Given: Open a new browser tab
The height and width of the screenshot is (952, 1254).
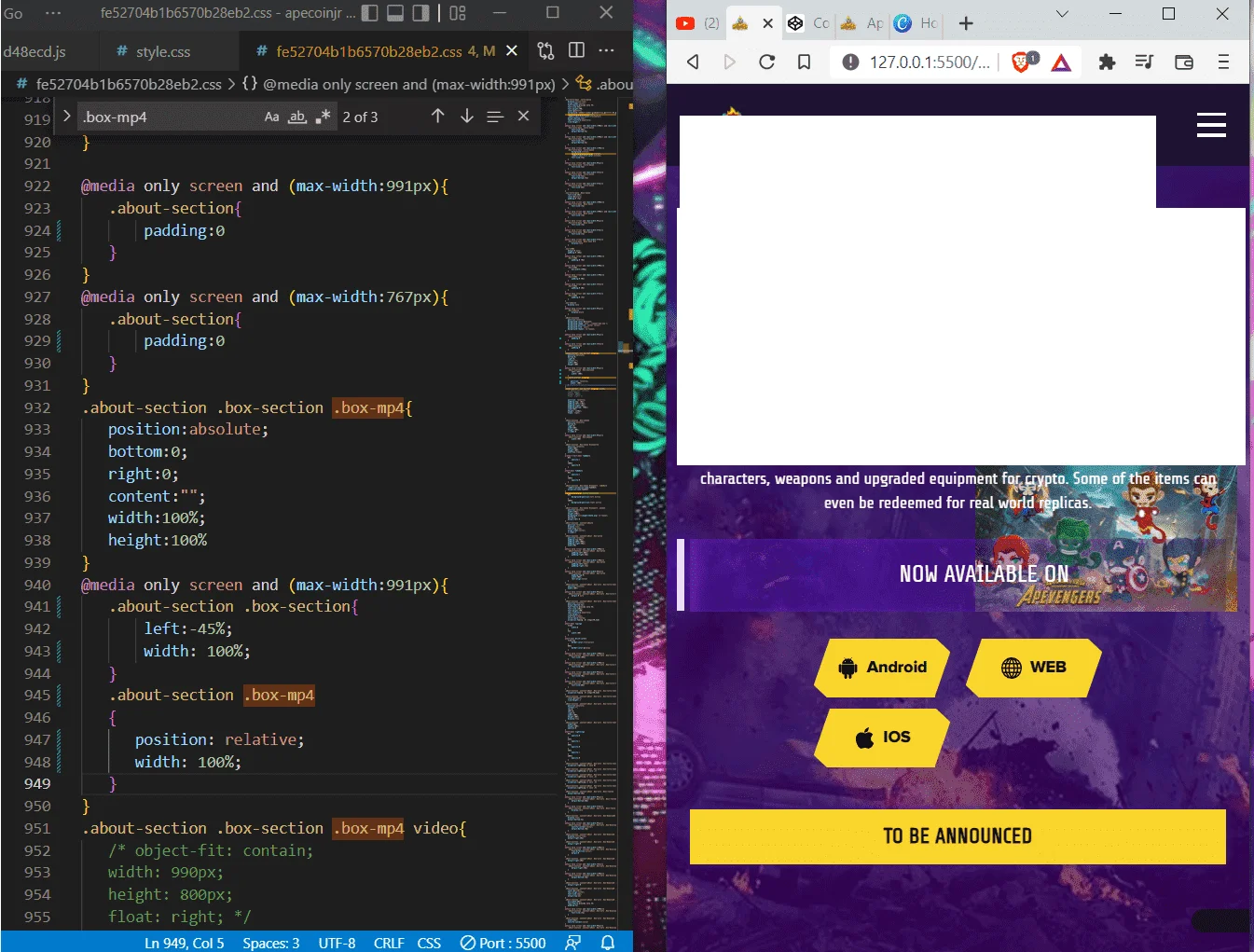Looking at the screenshot, I should (966, 23).
